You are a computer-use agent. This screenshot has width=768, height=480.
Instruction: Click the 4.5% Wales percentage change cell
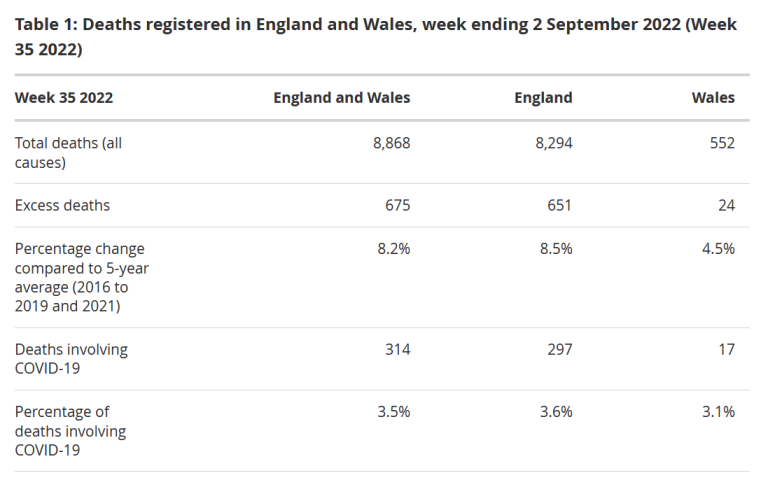(x=718, y=249)
